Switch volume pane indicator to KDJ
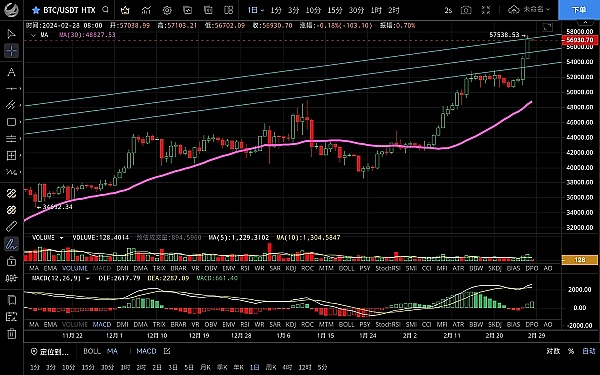Viewport: 600px width, 375px height. click(x=291, y=268)
